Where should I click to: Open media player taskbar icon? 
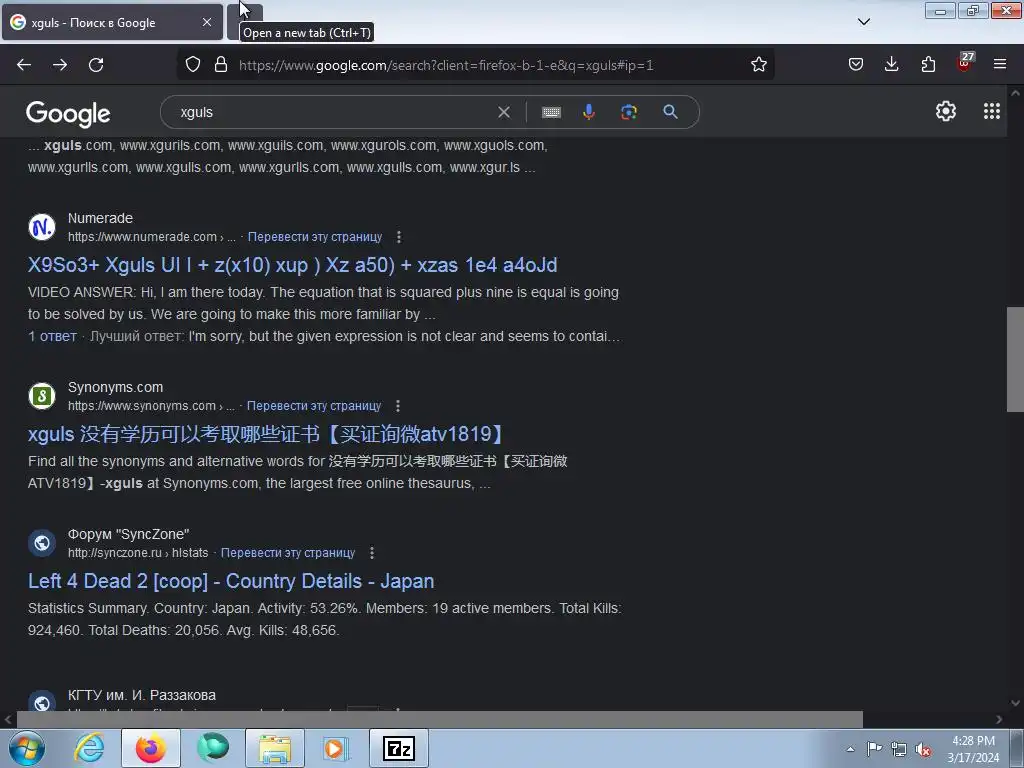coord(336,748)
